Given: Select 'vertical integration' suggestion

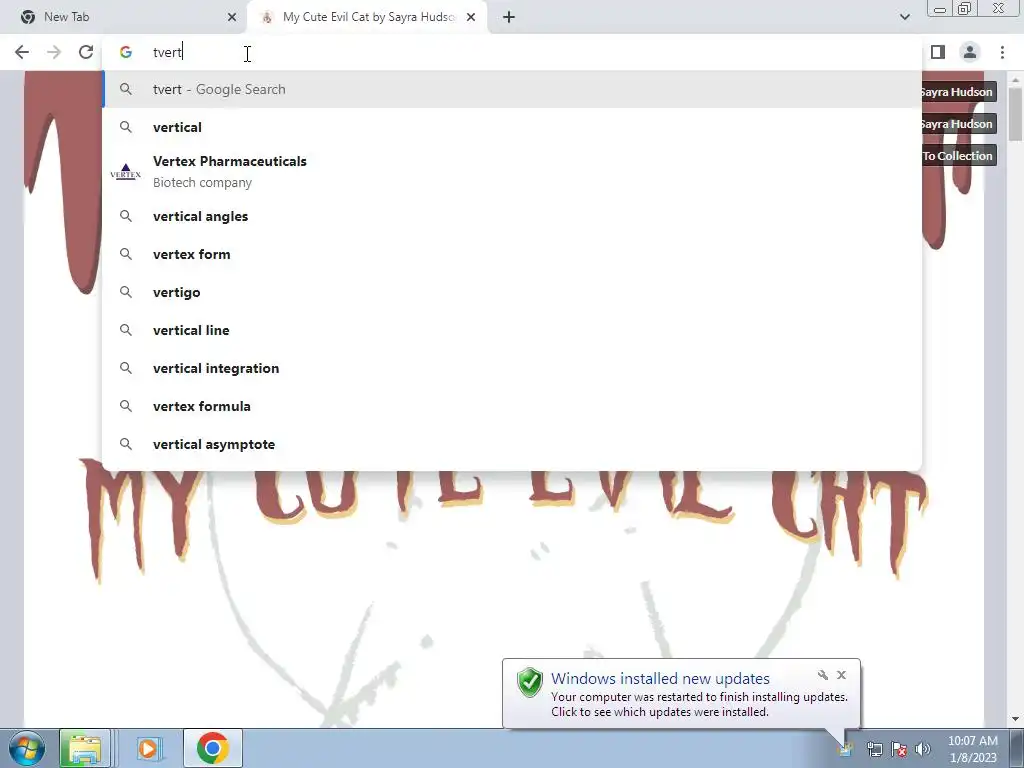Looking at the screenshot, I should pyautogui.click(x=512, y=368).
